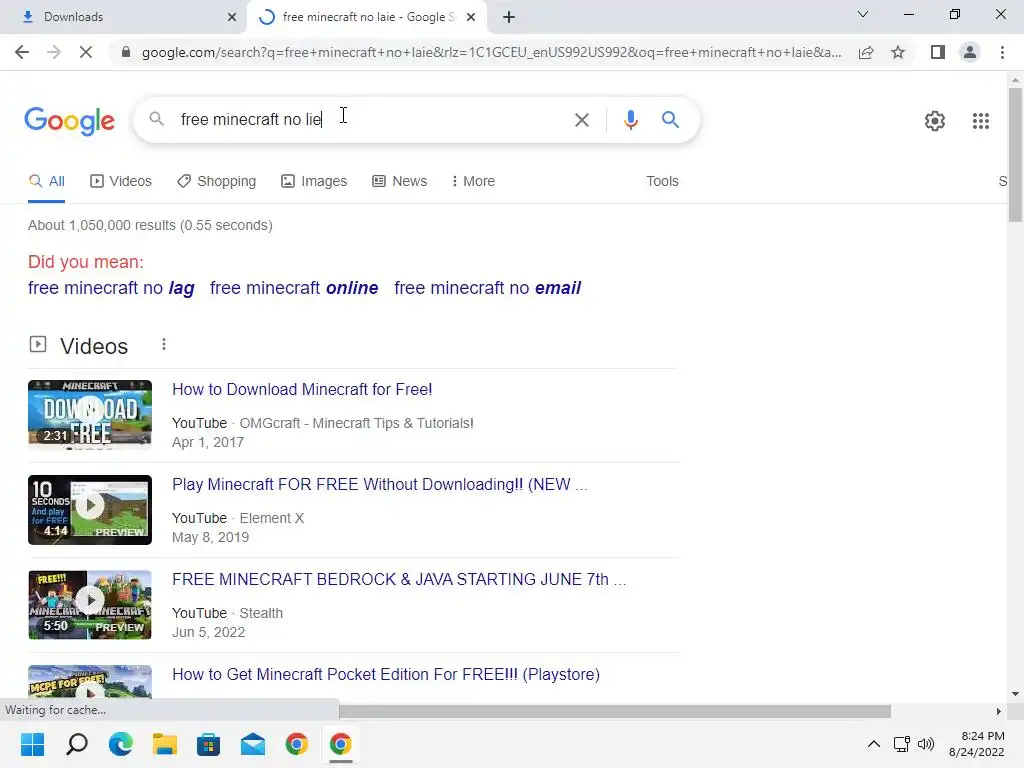Stop loading the page
The width and height of the screenshot is (1024, 768).
(x=86, y=52)
